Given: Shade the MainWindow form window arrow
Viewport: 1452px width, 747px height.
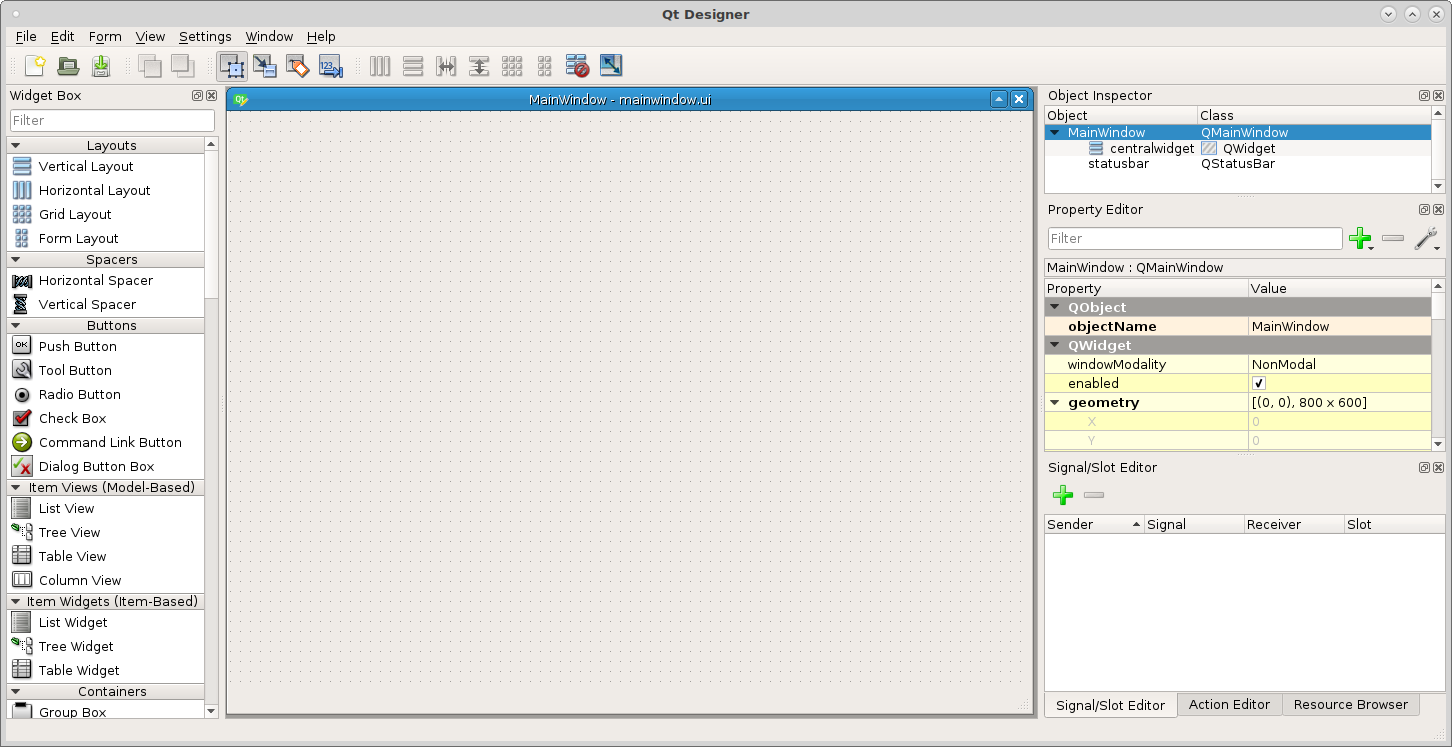Looking at the screenshot, I should click(998, 99).
